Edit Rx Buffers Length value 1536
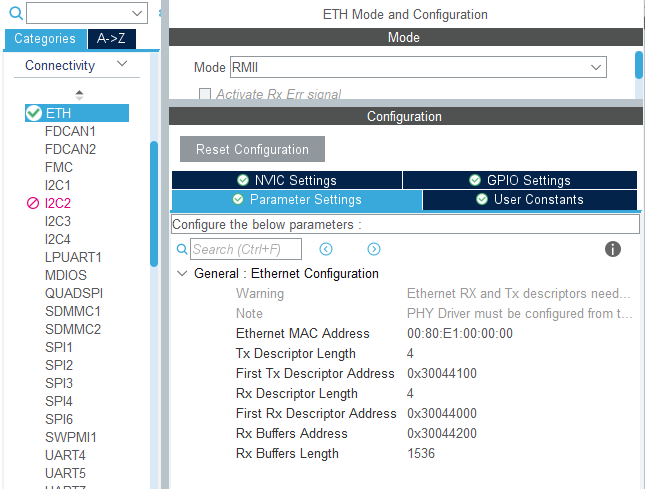 421,453
